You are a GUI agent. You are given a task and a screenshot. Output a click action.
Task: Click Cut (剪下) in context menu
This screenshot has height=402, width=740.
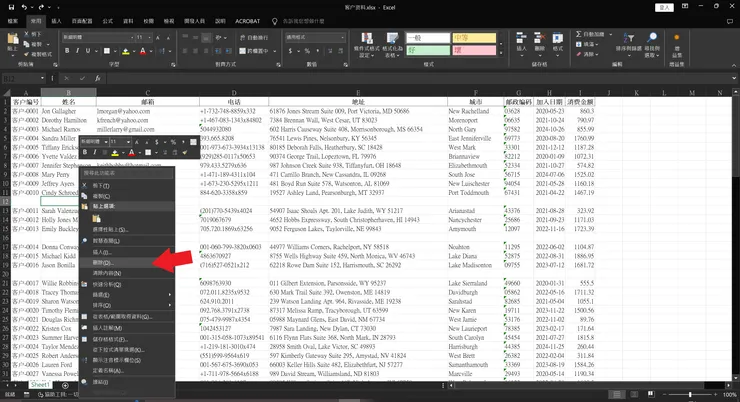tap(100, 186)
